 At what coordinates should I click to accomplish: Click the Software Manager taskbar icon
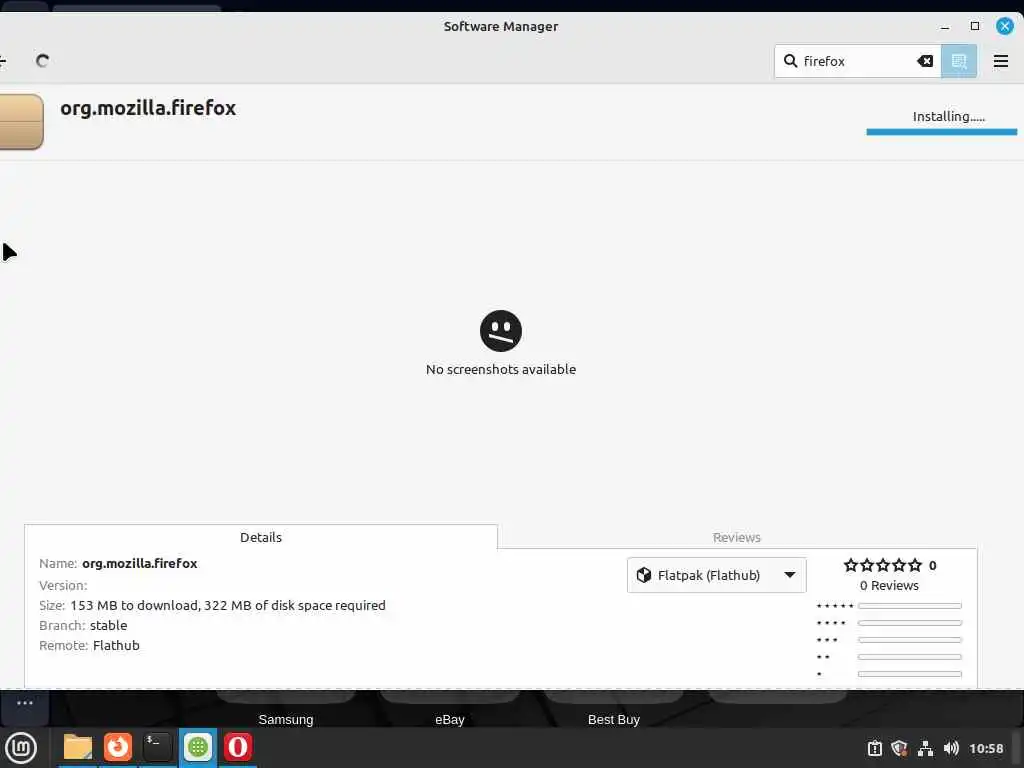198,748
